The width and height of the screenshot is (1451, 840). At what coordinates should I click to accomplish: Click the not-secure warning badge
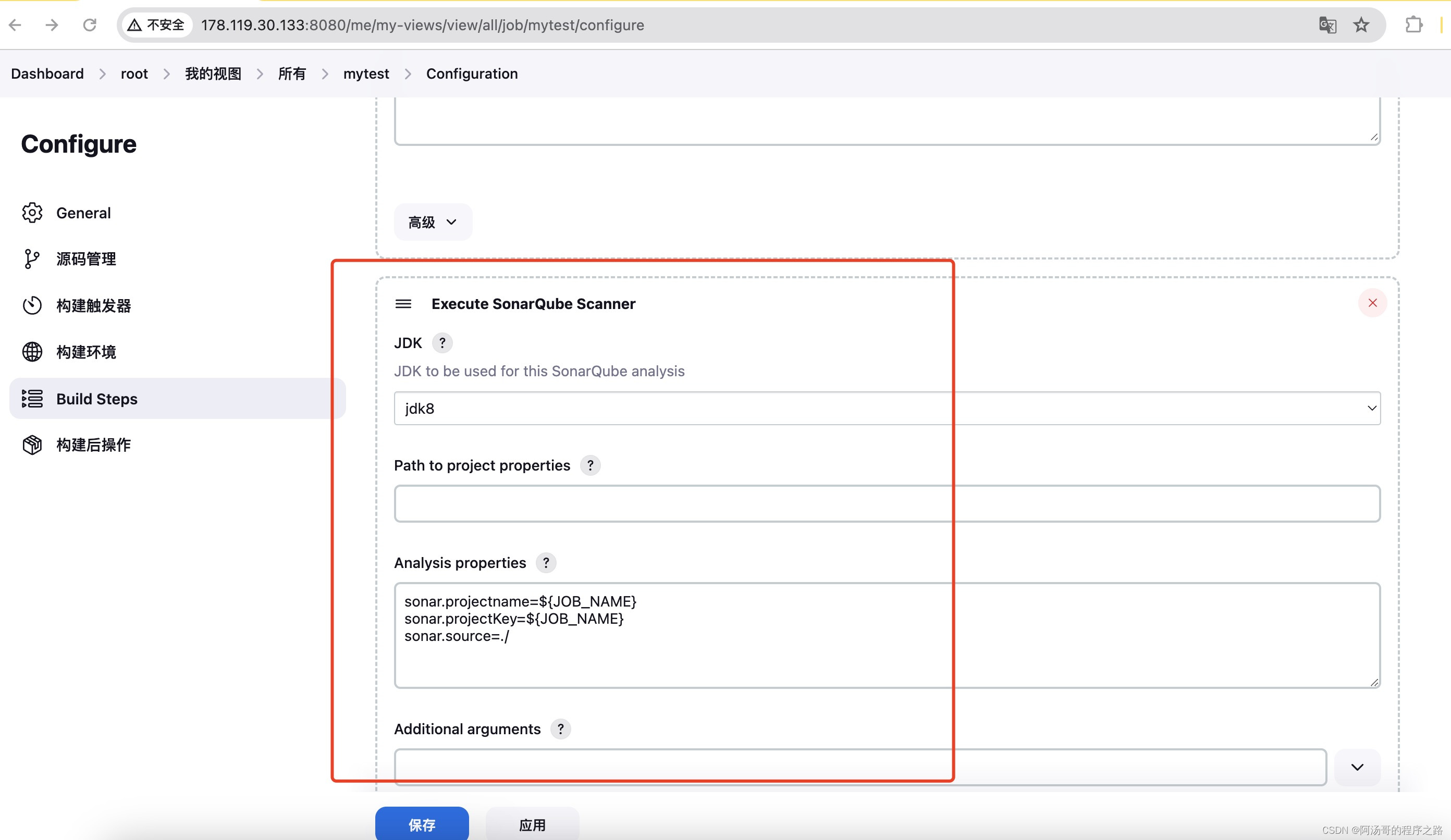[157, 25]
